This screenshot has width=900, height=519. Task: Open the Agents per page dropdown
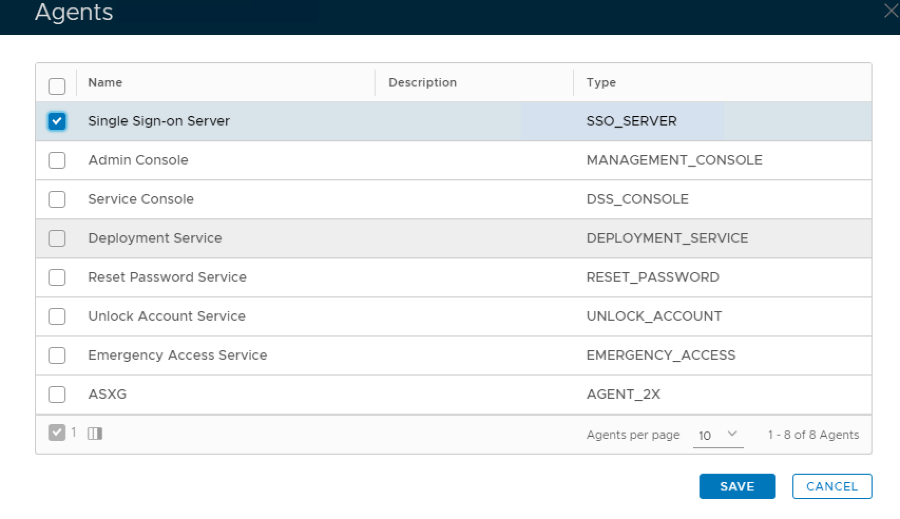pos(718,435)
